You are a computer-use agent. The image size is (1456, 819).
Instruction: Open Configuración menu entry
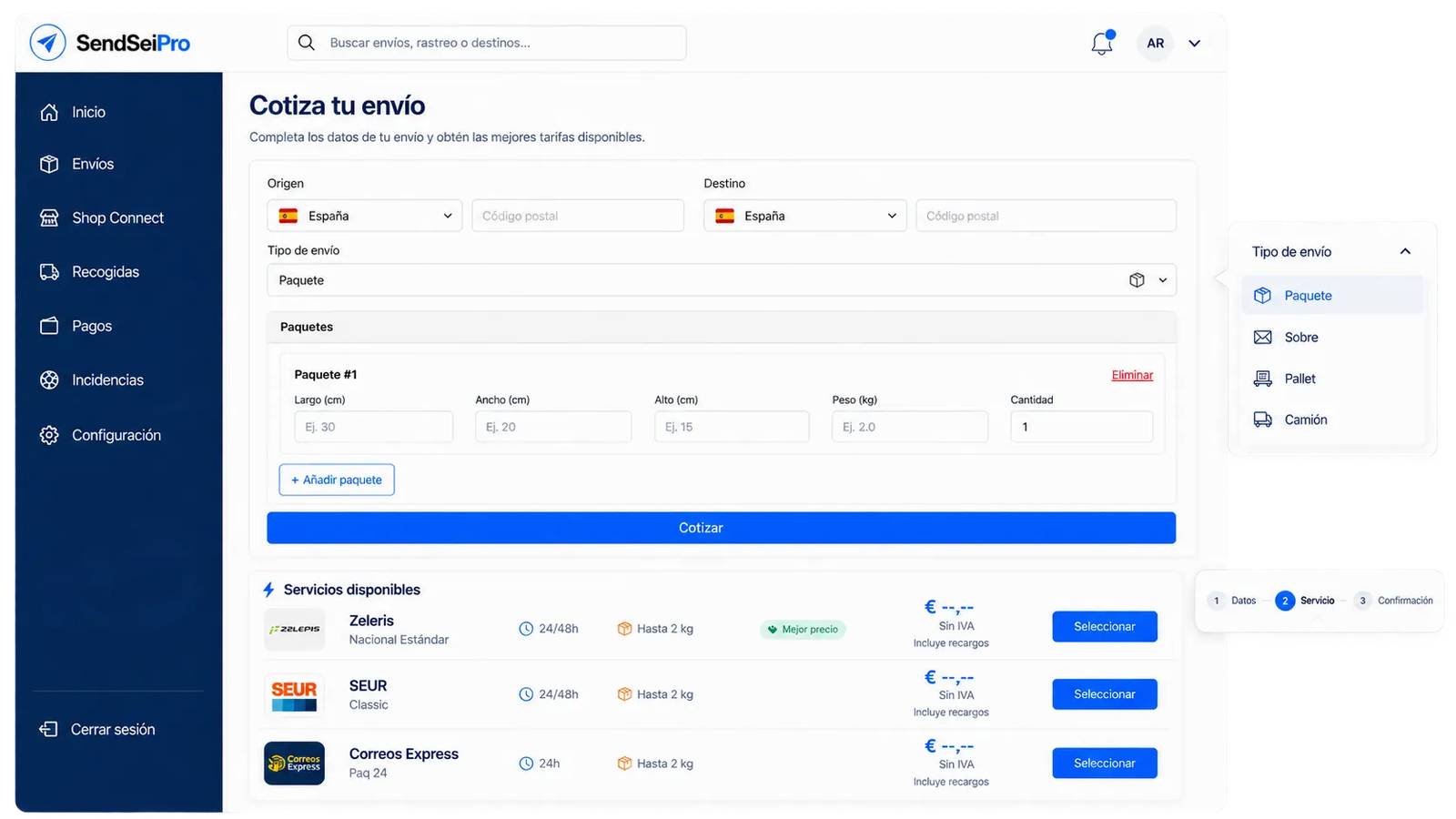118,435
